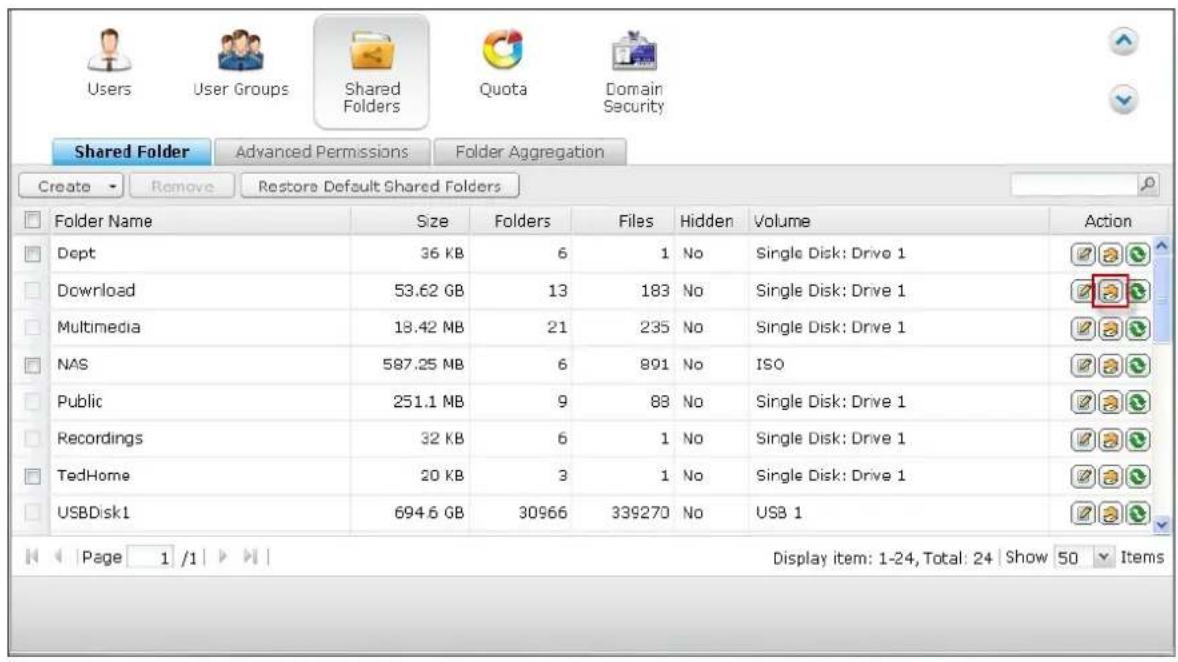Screen dimensions: 1178x662
Task: Refresh the NAS folder
Action: pos(1137,365)
